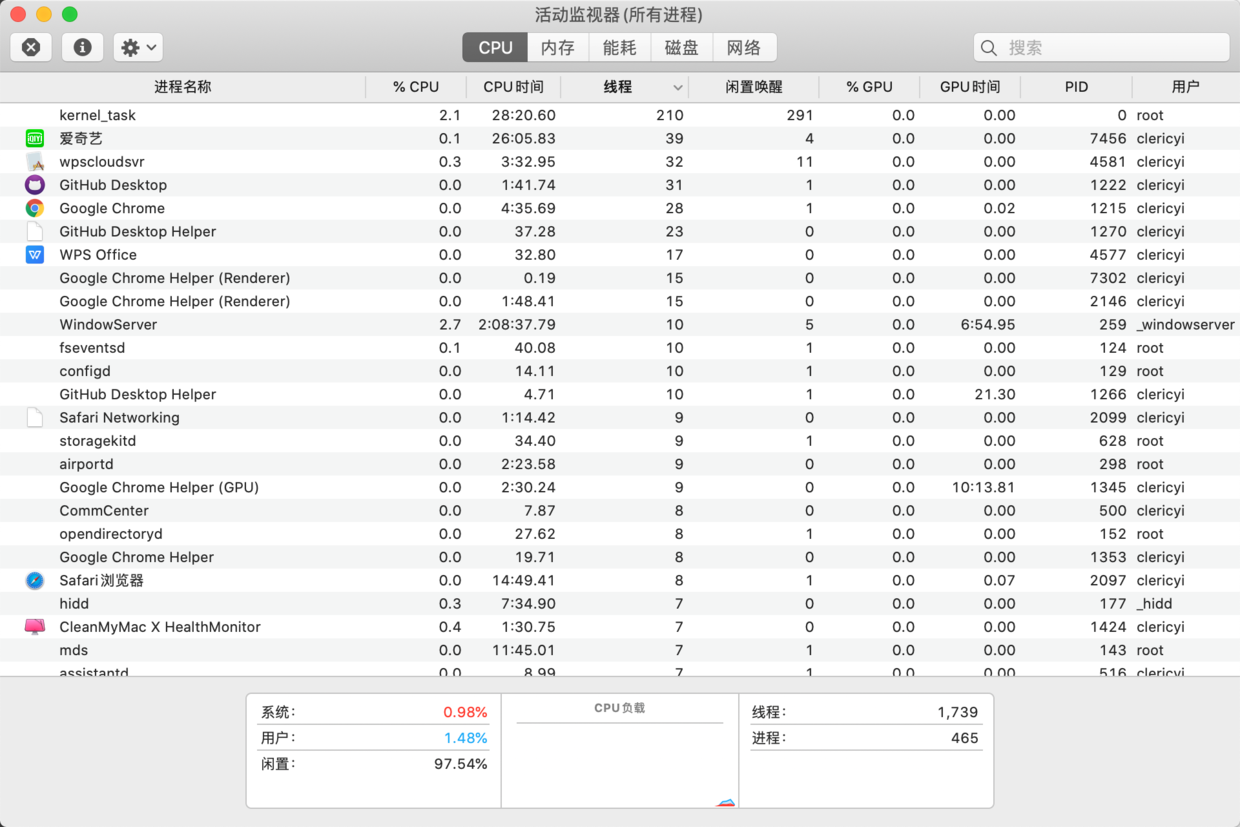Select the opendirectoryd process name
Viewport: 1240px width, 827px height.
tap(111, 534)
